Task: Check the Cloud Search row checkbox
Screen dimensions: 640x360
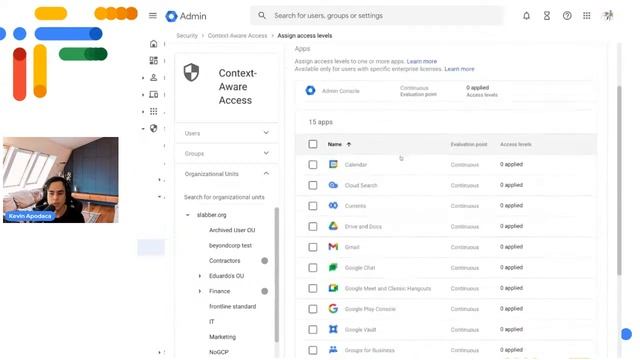Action: click(x=313, y=185)
